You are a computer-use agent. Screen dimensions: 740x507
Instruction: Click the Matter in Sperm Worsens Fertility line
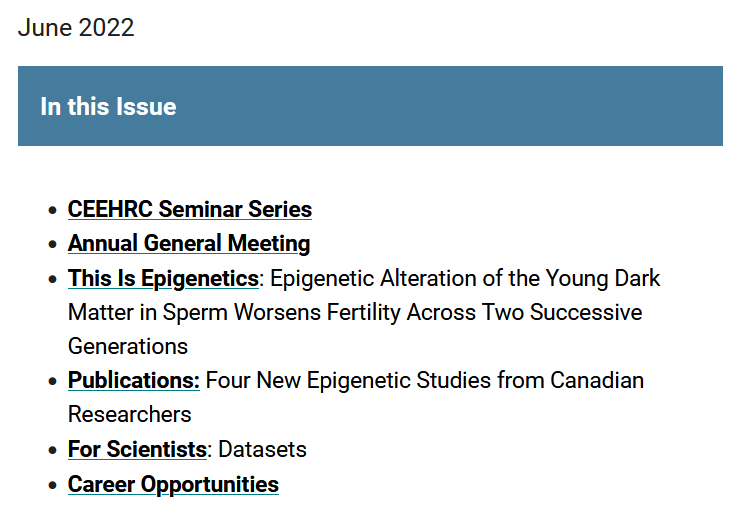click(355, 312)
